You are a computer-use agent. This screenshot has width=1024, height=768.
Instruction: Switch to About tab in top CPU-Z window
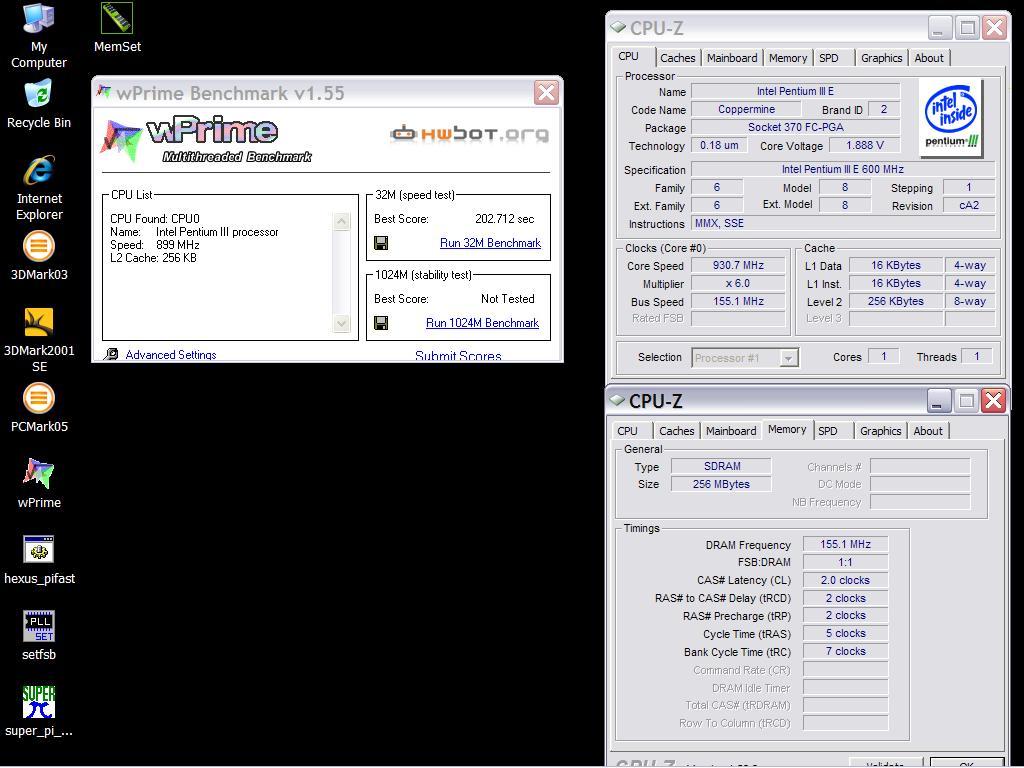point(929,57)
